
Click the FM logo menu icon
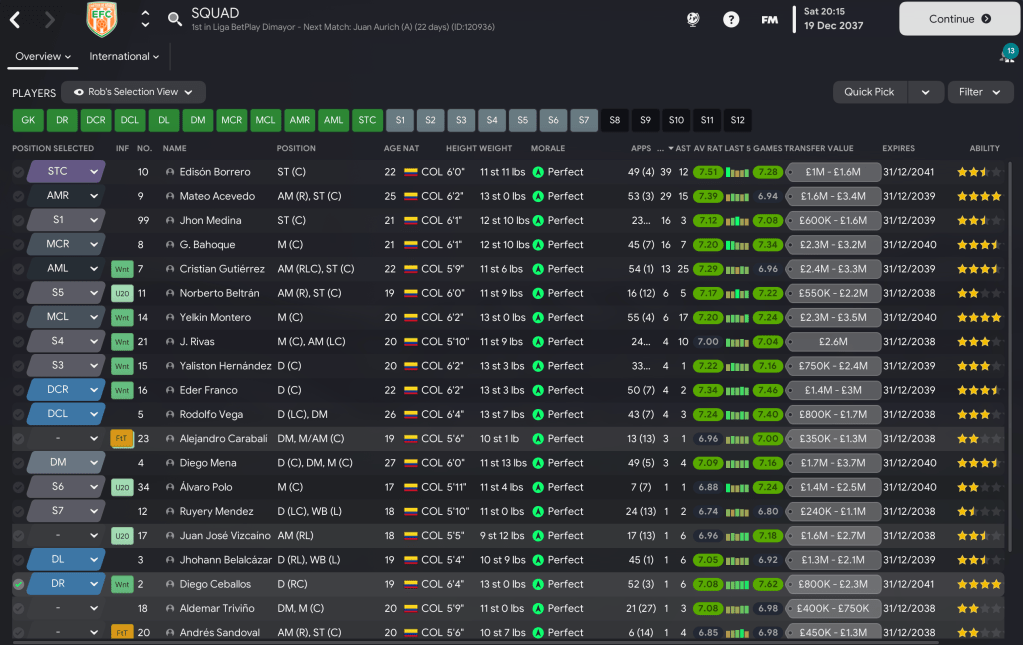[769, 19]
